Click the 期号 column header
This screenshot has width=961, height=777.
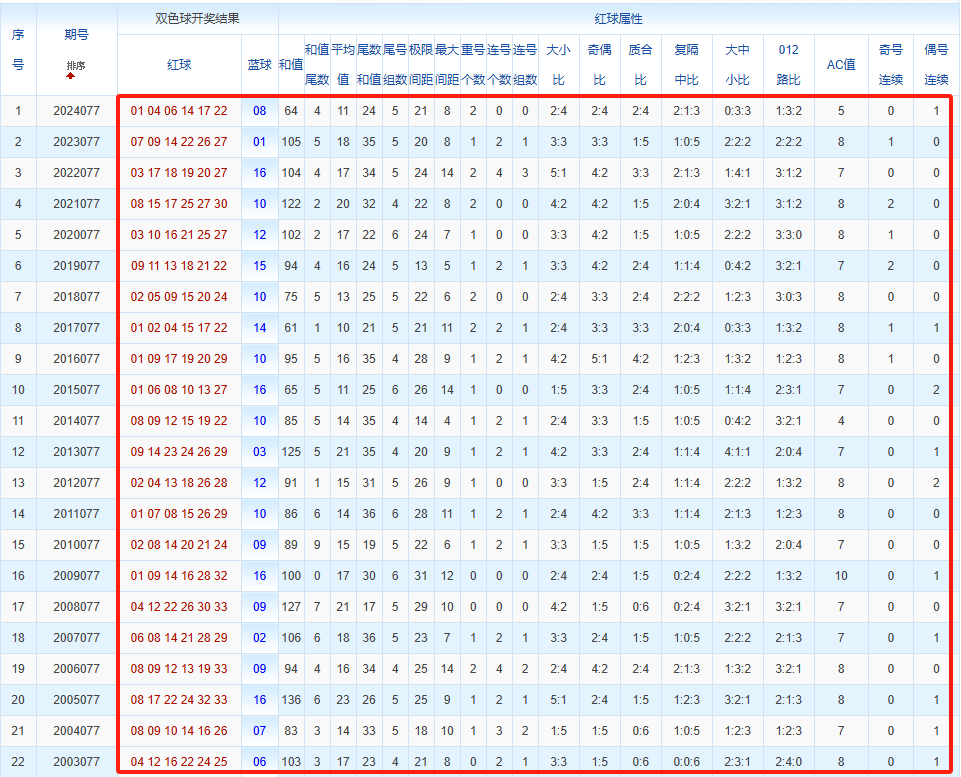[x=77, y=35]
